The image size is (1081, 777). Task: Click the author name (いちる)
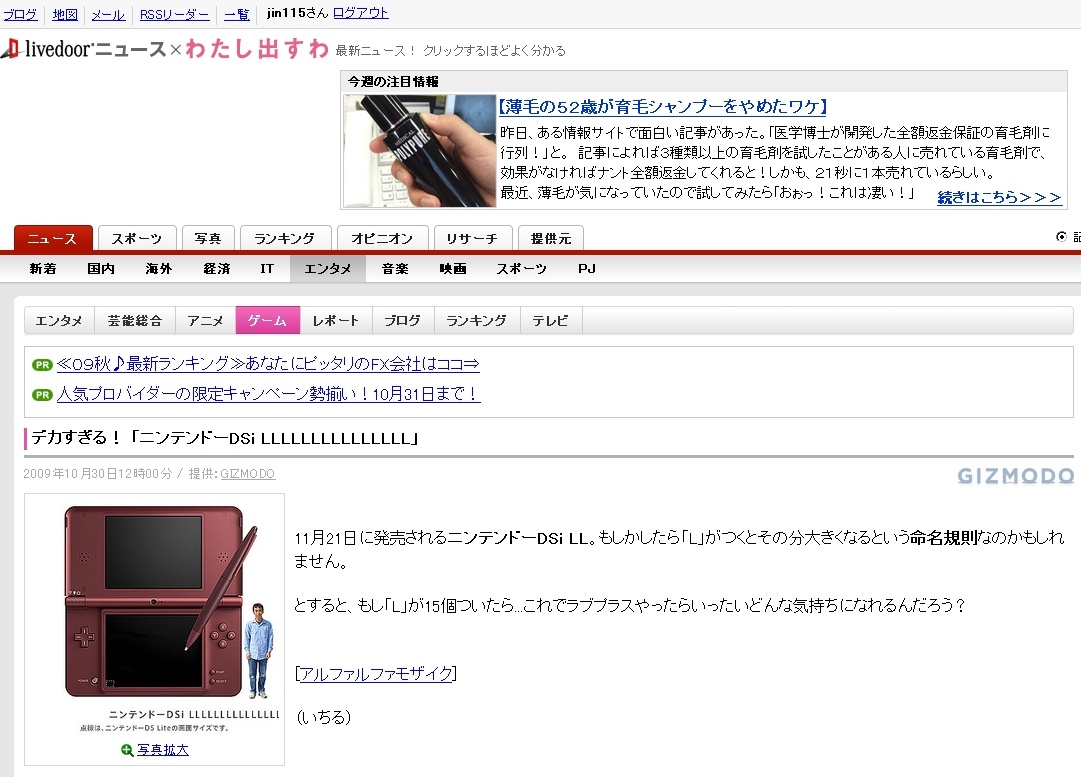(x=323, y=717)
